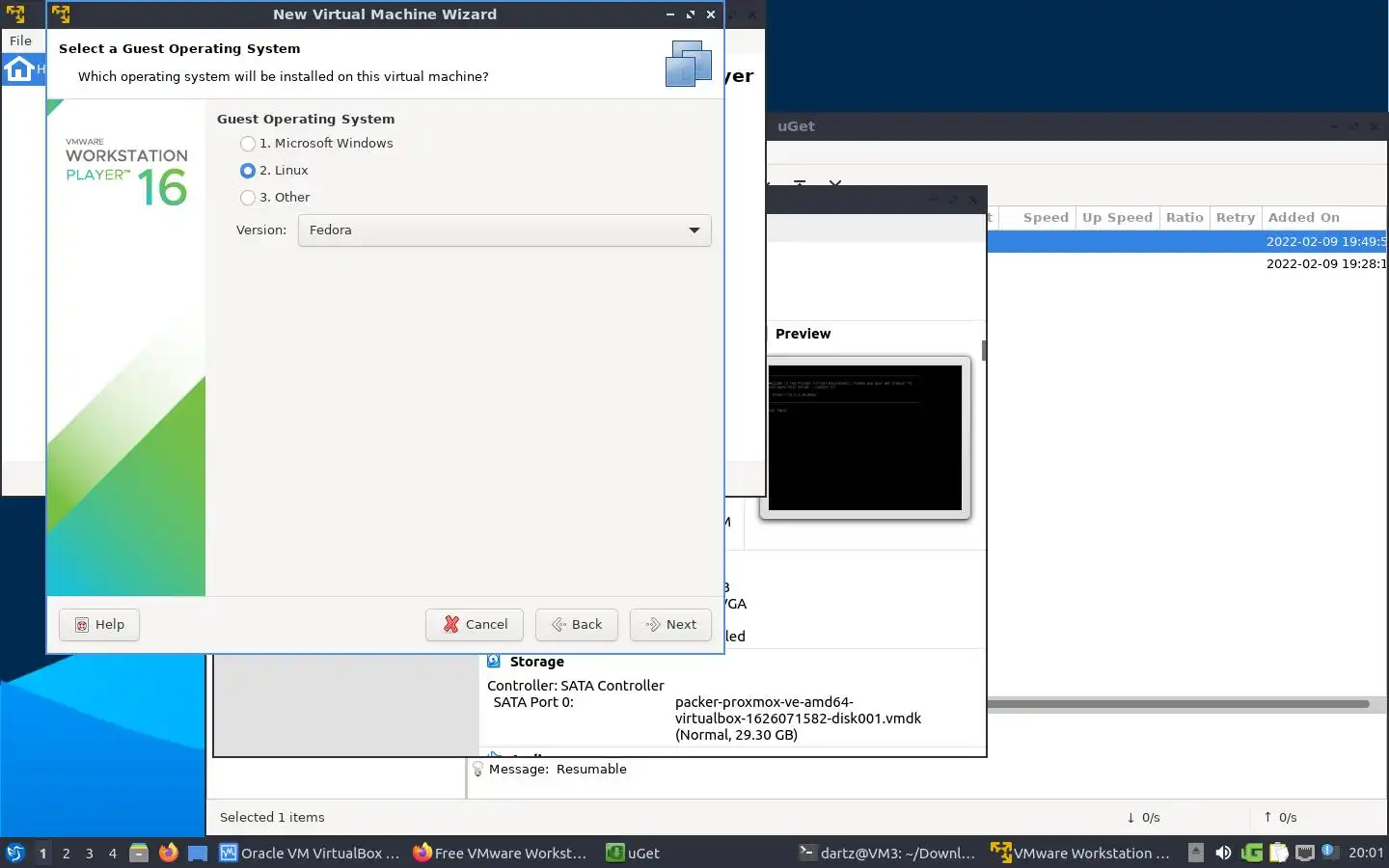Go Back to the previous wizard step
Screen dimensions: 1389x868
(x=577, y=625)
